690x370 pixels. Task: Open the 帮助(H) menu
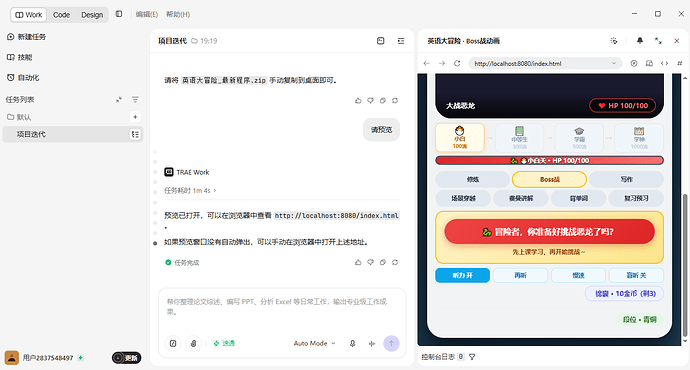pos(178,14)
